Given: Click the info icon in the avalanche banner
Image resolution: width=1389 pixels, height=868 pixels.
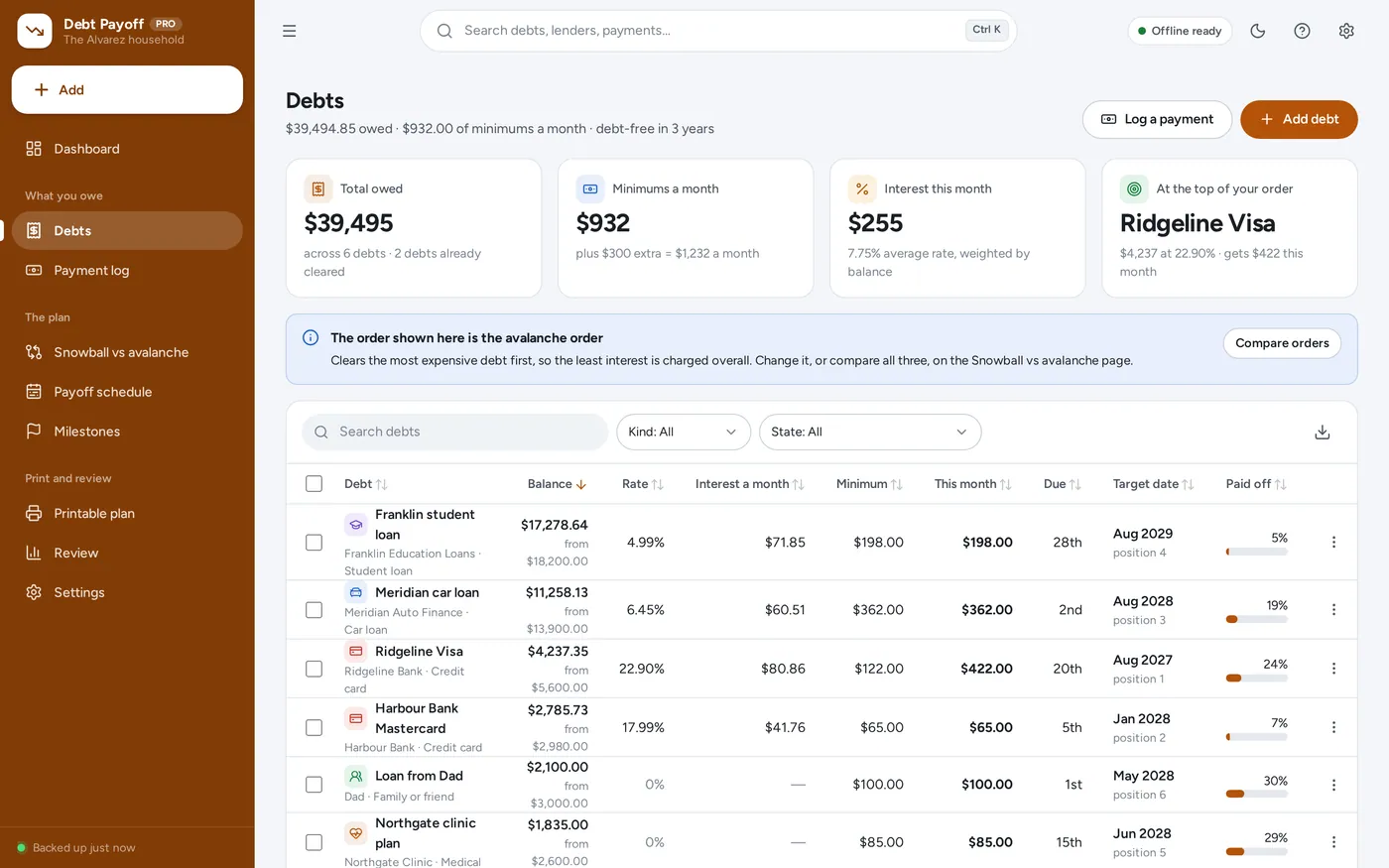Looking at the screenshot, I should pyautogui.click(x=311, y=337).
